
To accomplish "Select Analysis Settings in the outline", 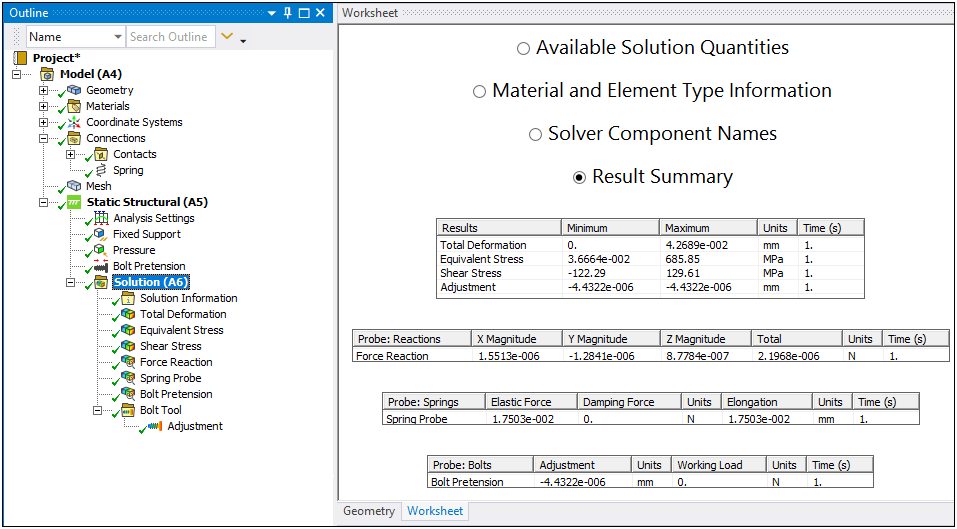I will pyautogui.click(x=153, y=218).
